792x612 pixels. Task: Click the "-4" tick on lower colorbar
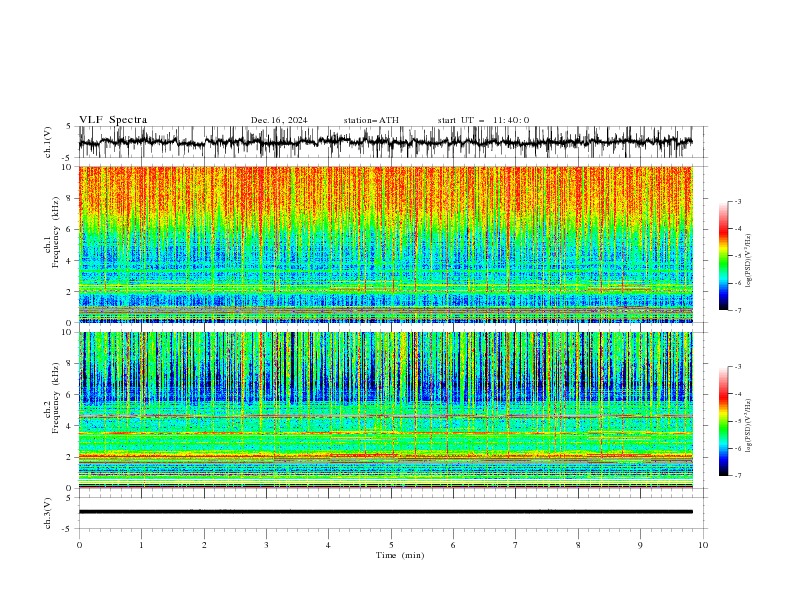click(738, 394)
